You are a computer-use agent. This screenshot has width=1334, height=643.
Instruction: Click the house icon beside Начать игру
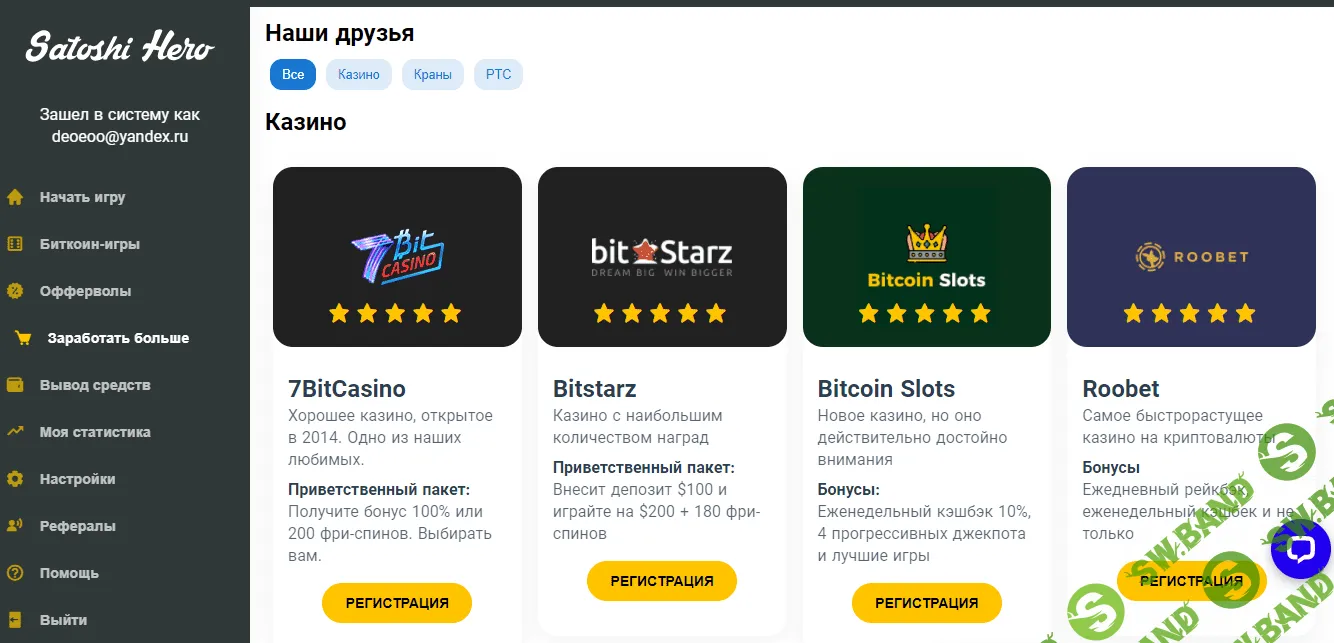[15, 197]
